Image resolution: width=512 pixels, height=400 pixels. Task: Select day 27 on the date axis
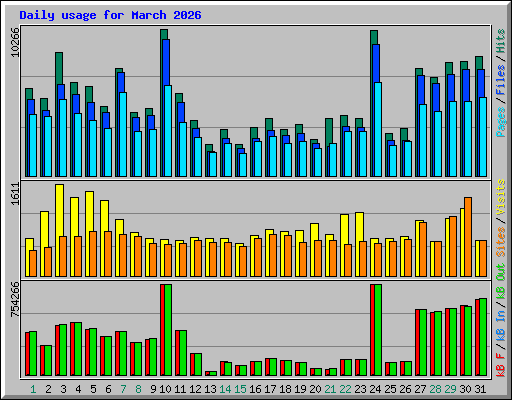click(x=420, y=389)
